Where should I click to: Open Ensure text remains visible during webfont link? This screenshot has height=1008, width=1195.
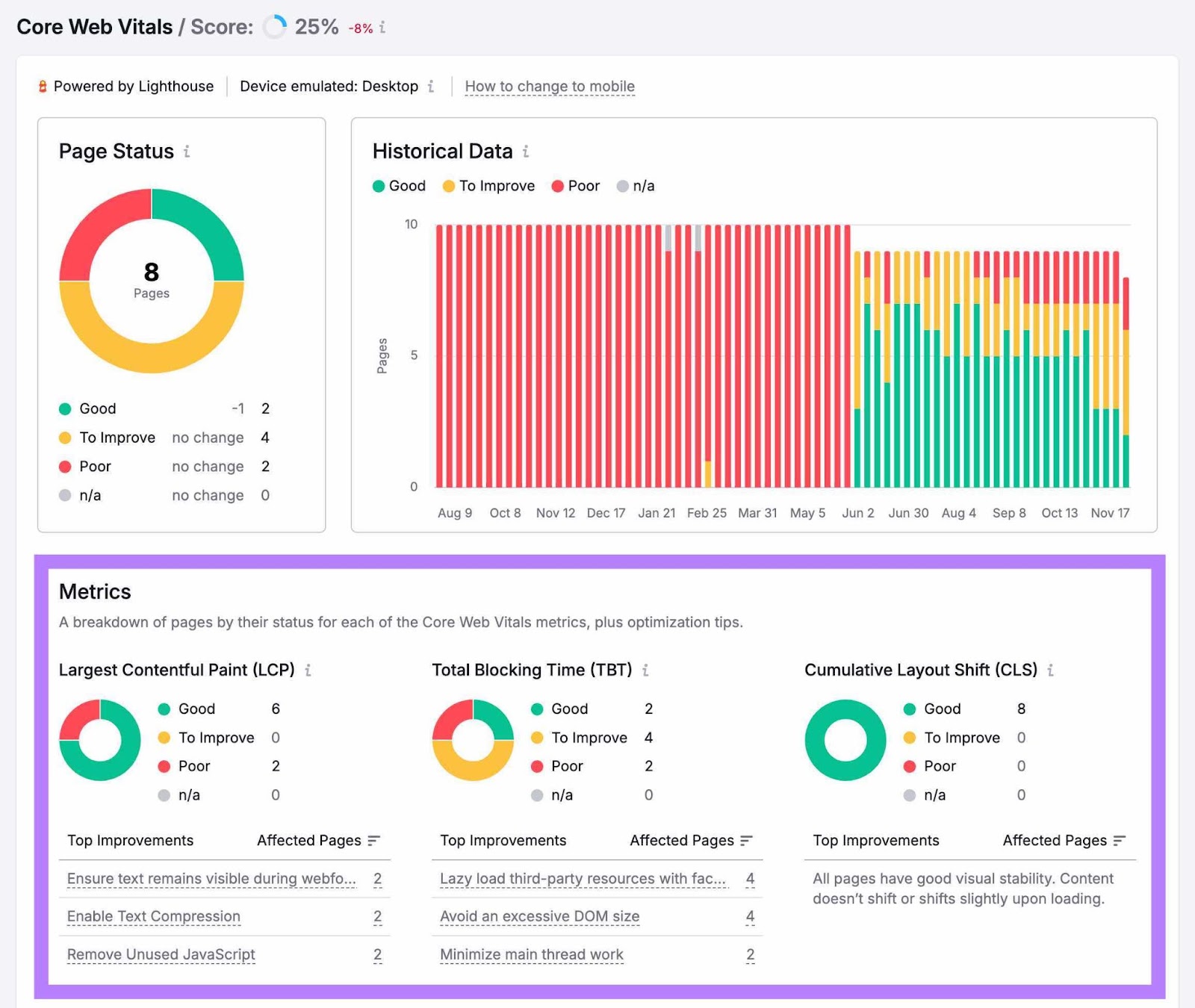tap(211, 879)
